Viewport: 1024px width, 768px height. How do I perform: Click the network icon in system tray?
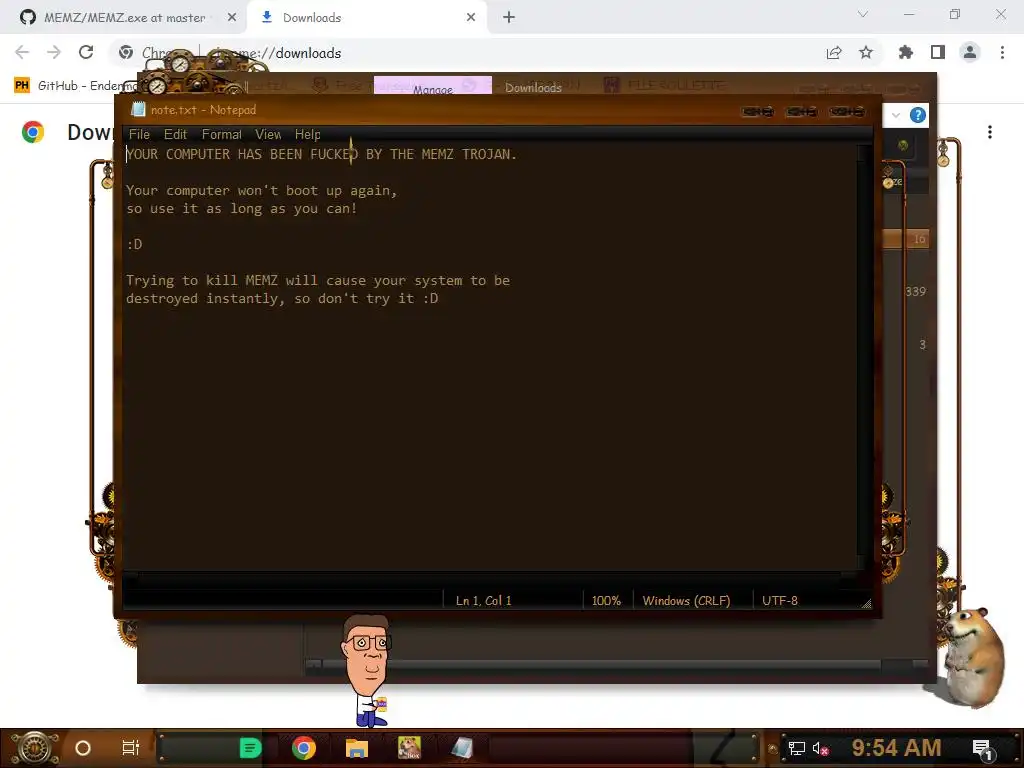tap(797, 748)
